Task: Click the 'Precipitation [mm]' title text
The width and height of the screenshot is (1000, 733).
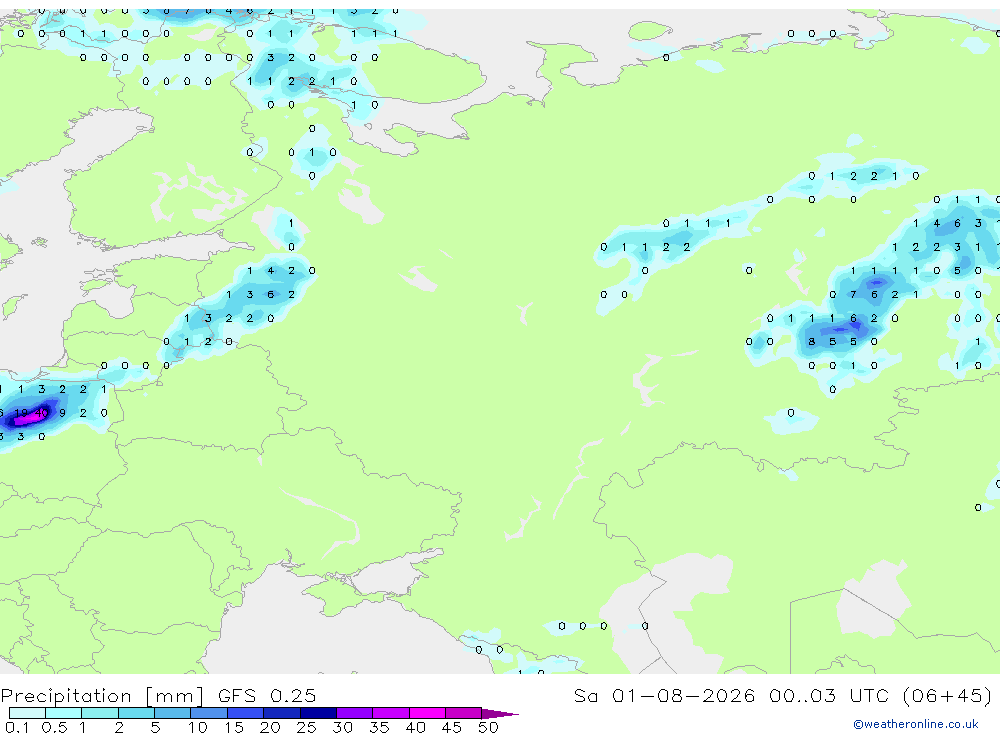Action: click(x=102, y=695)
